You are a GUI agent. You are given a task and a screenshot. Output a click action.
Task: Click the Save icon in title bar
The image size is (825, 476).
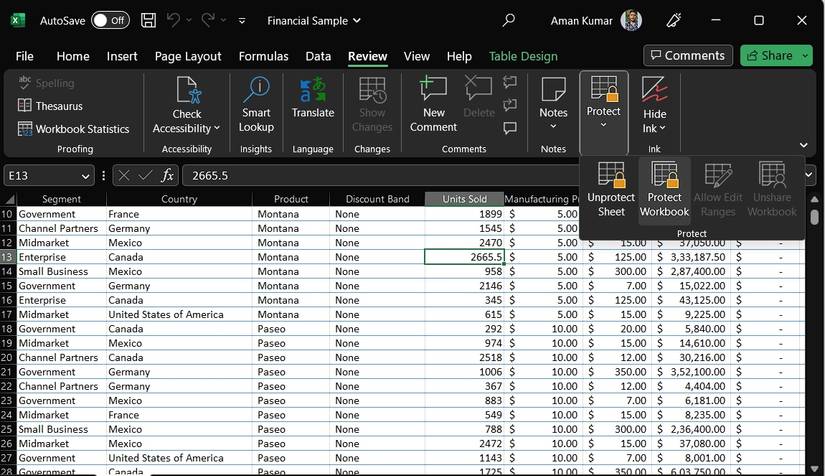pos(148,20)
